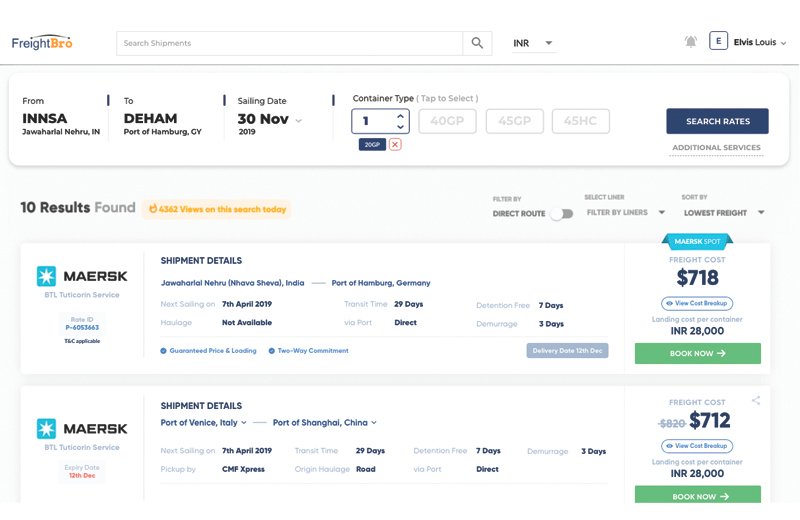View Cost Breakup for $718 rate
Screen dimensions: 800x520
[x=697, y=303]
